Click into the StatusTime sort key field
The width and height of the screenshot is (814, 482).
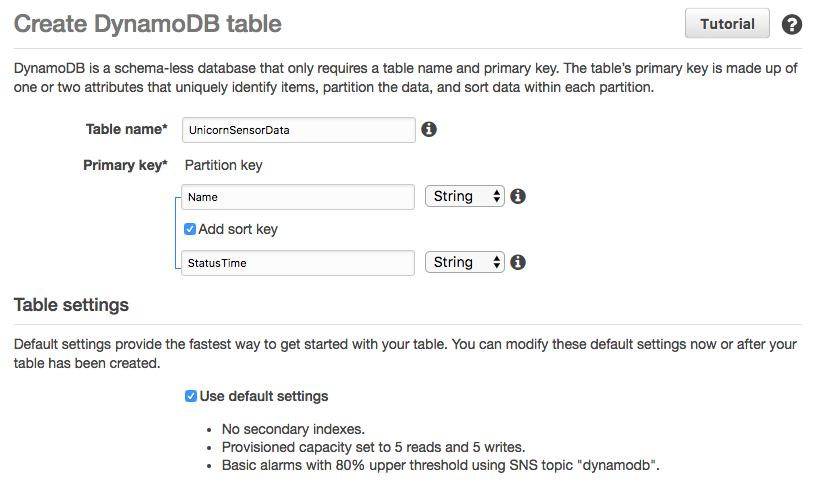pyautogui.click(x=298, y=263)
